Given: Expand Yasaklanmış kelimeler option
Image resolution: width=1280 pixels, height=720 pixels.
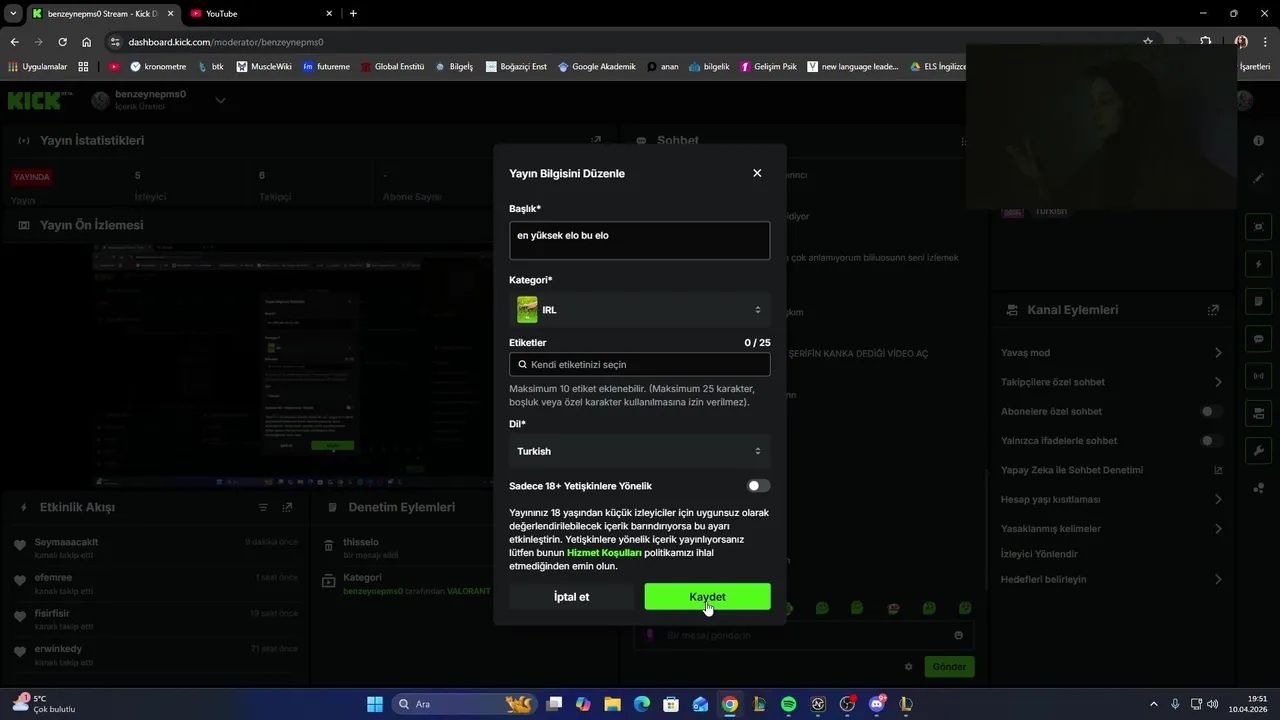Looking at the screenshot, I should tap(1218, 529).
